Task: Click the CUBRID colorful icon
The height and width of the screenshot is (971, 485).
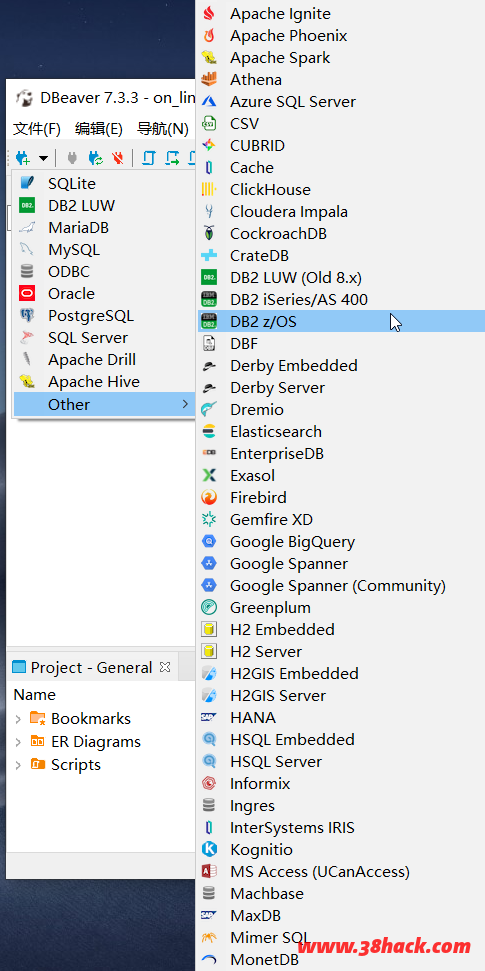Action: click(x=209, y=146)
